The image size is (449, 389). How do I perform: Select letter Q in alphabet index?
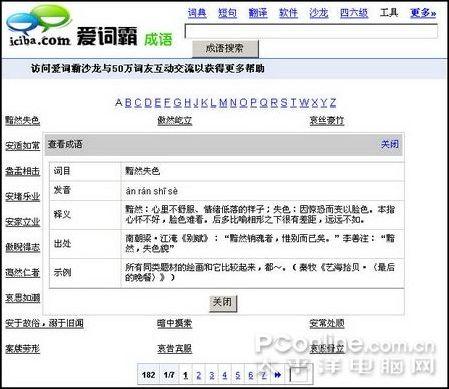(x=264, y=103)
